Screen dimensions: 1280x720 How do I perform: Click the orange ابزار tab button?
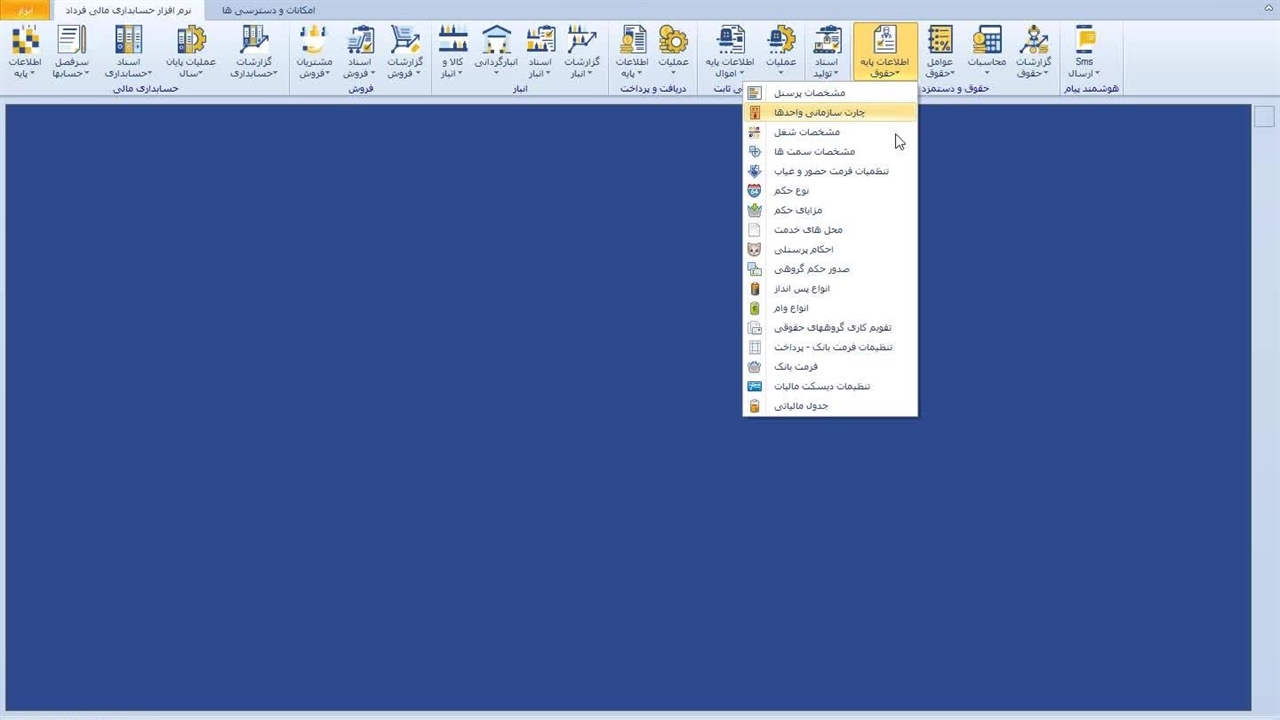click(x=25, y=10)
